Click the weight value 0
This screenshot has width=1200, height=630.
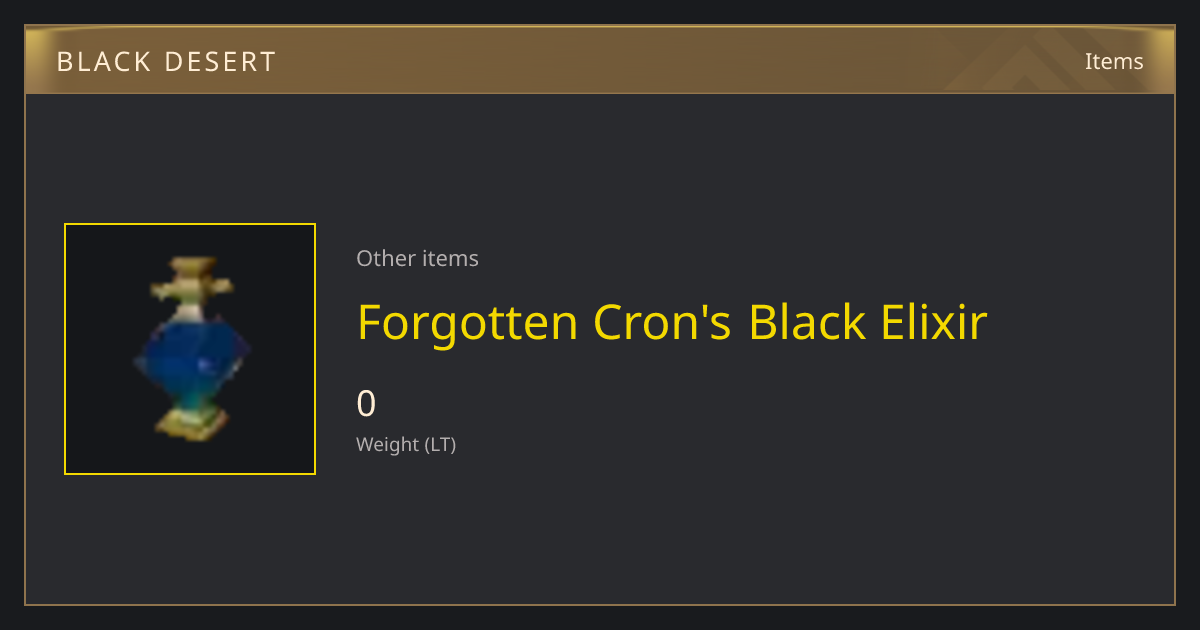coord(366,404)
